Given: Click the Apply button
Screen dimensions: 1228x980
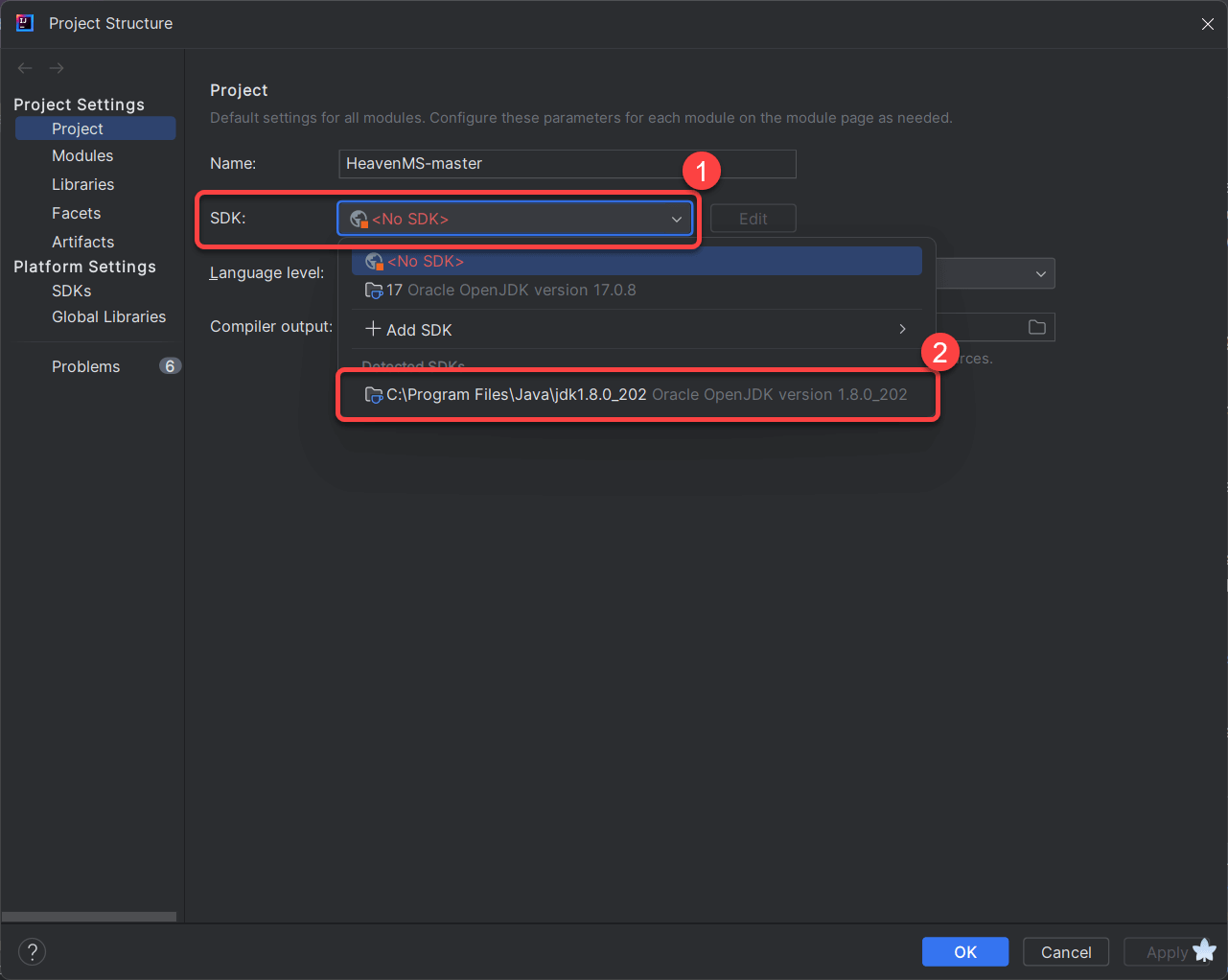Looking at the screenshot, I should click(1167, 952).
